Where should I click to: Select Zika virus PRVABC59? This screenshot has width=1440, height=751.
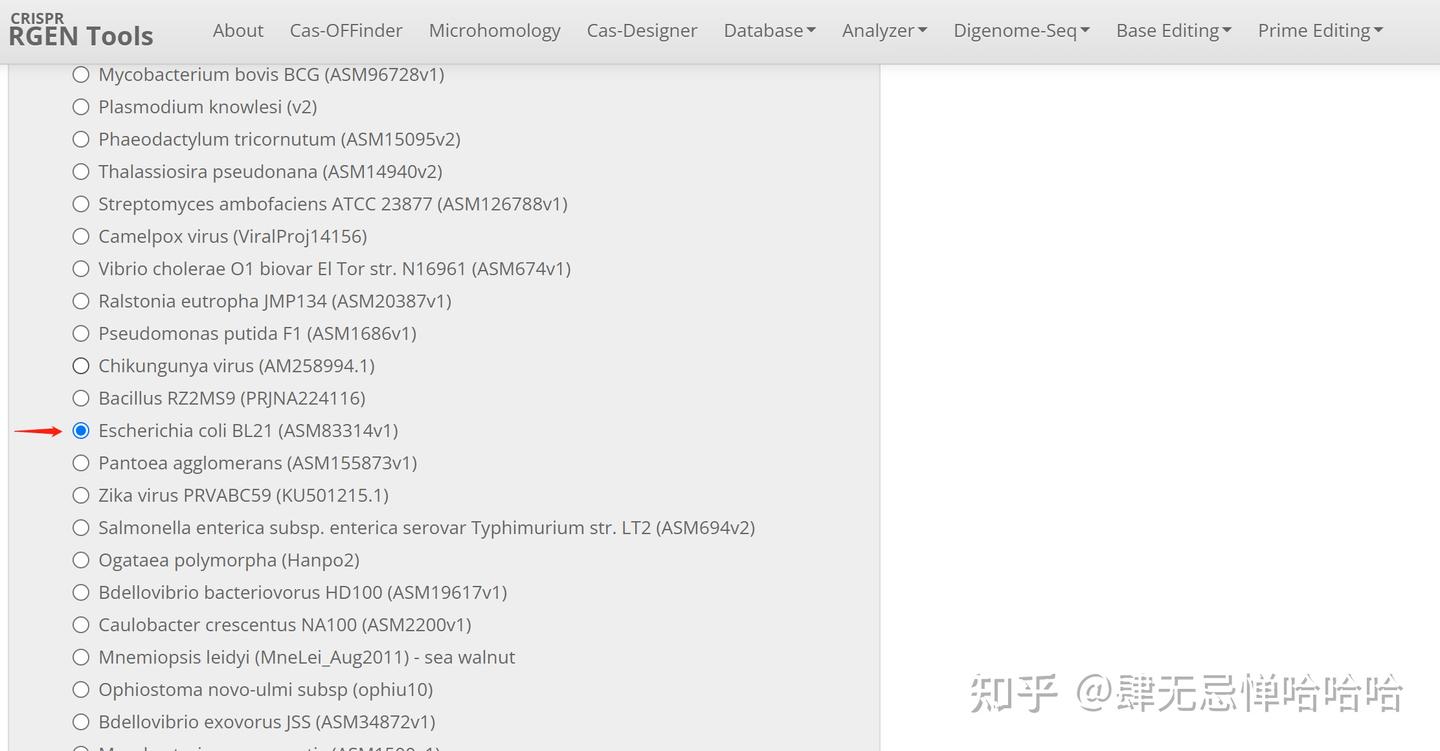tap(80, 494)
